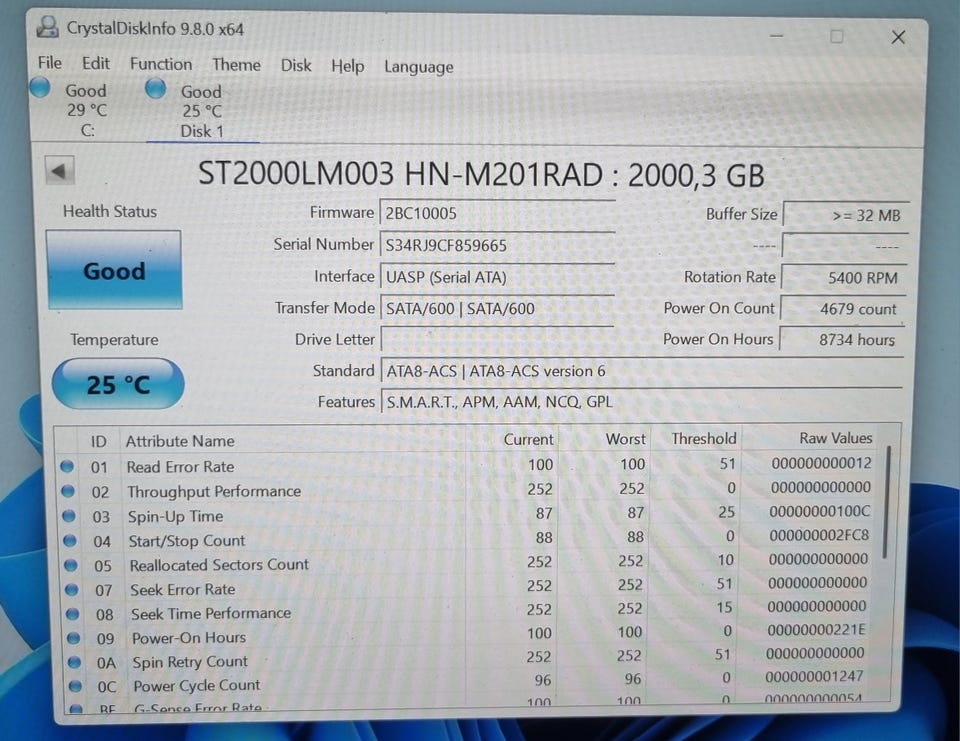Select the Read Error Rate row

(x=468, y=465)
